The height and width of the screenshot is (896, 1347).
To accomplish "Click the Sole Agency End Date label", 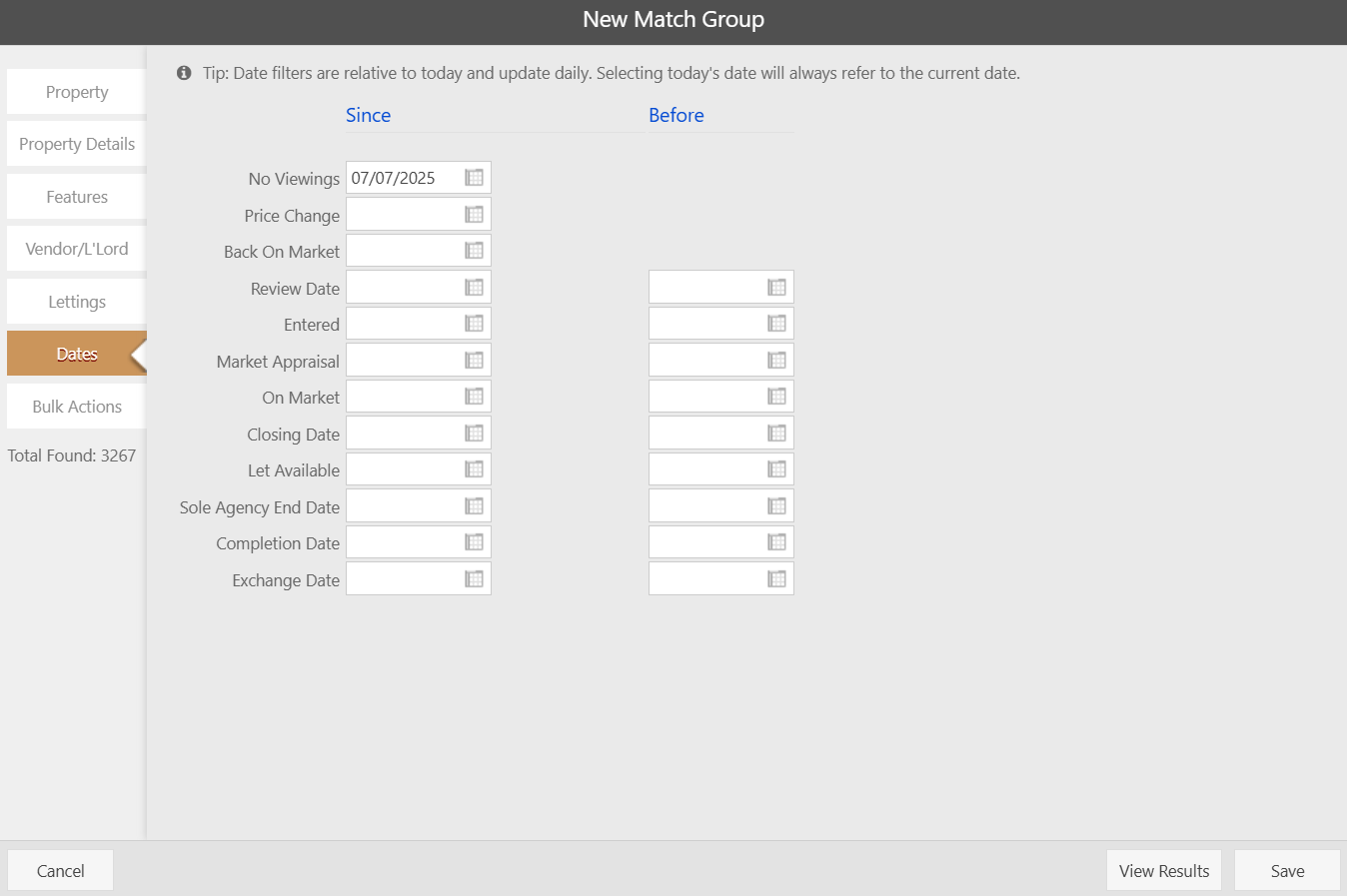I will tap(260, 507).
